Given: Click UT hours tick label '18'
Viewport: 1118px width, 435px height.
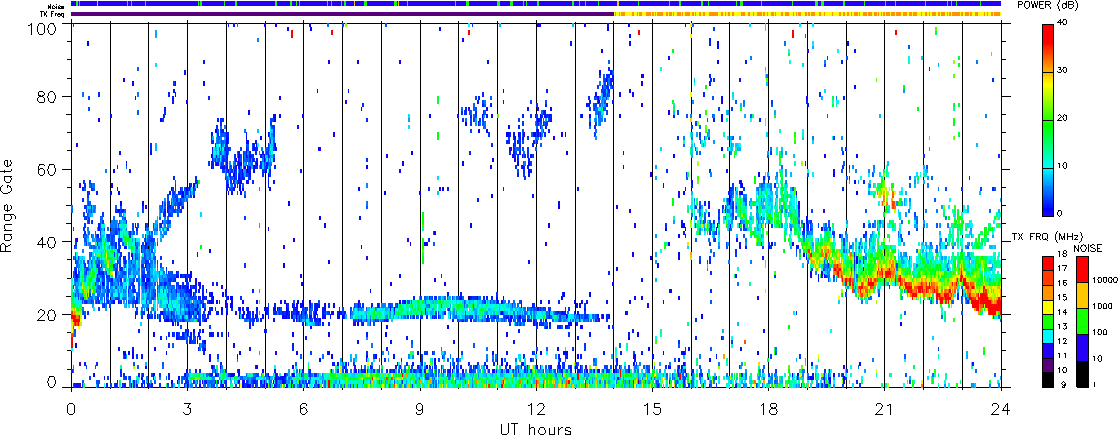Looking at the screenshot, I should coord(769,409).
